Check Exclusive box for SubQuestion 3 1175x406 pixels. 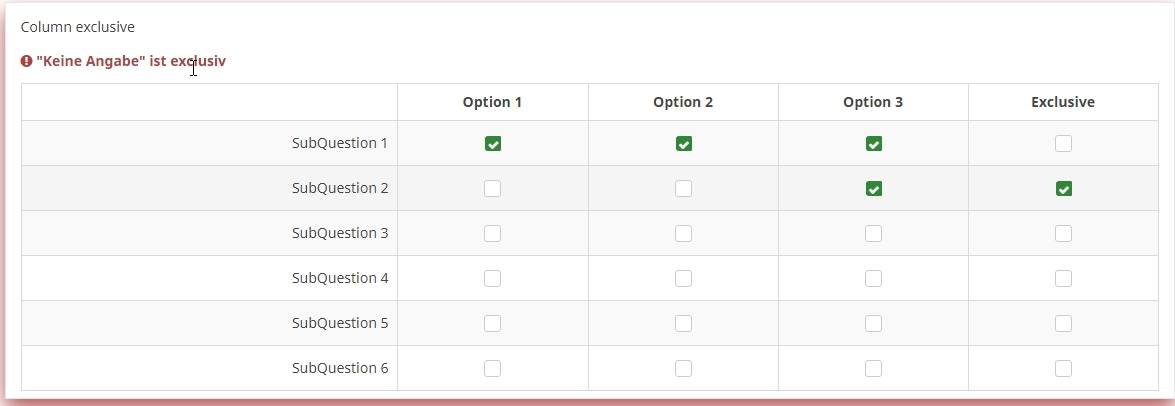click(x=1063, y=233)
